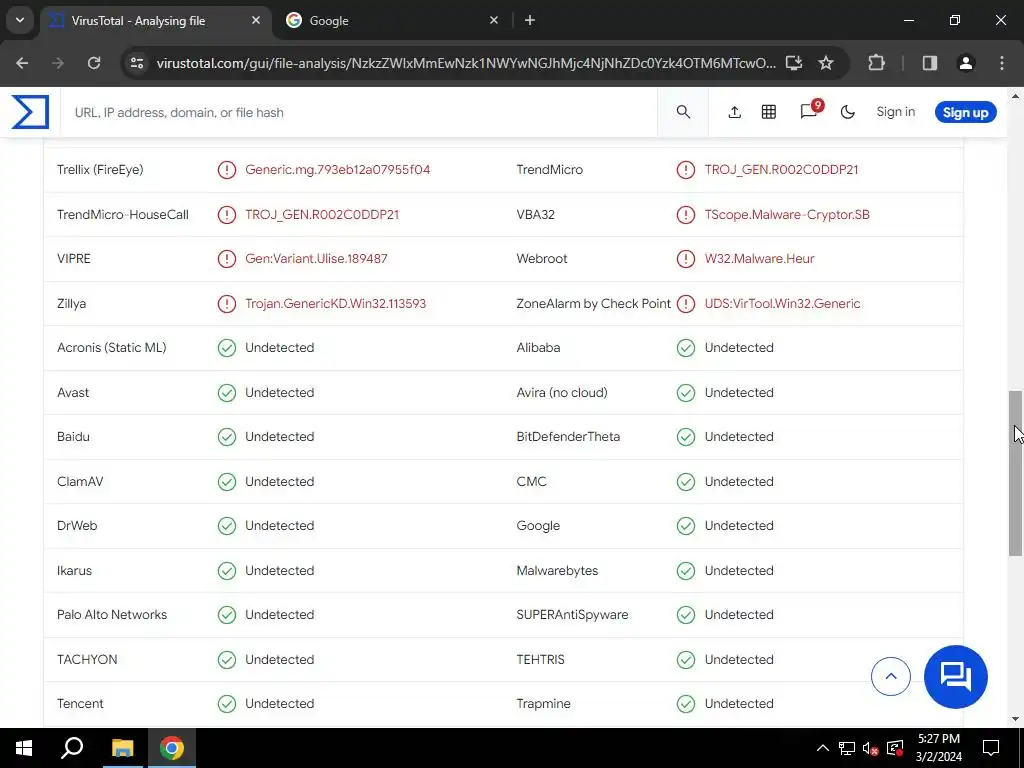Switch to the Google tab

tap(392, 20)
